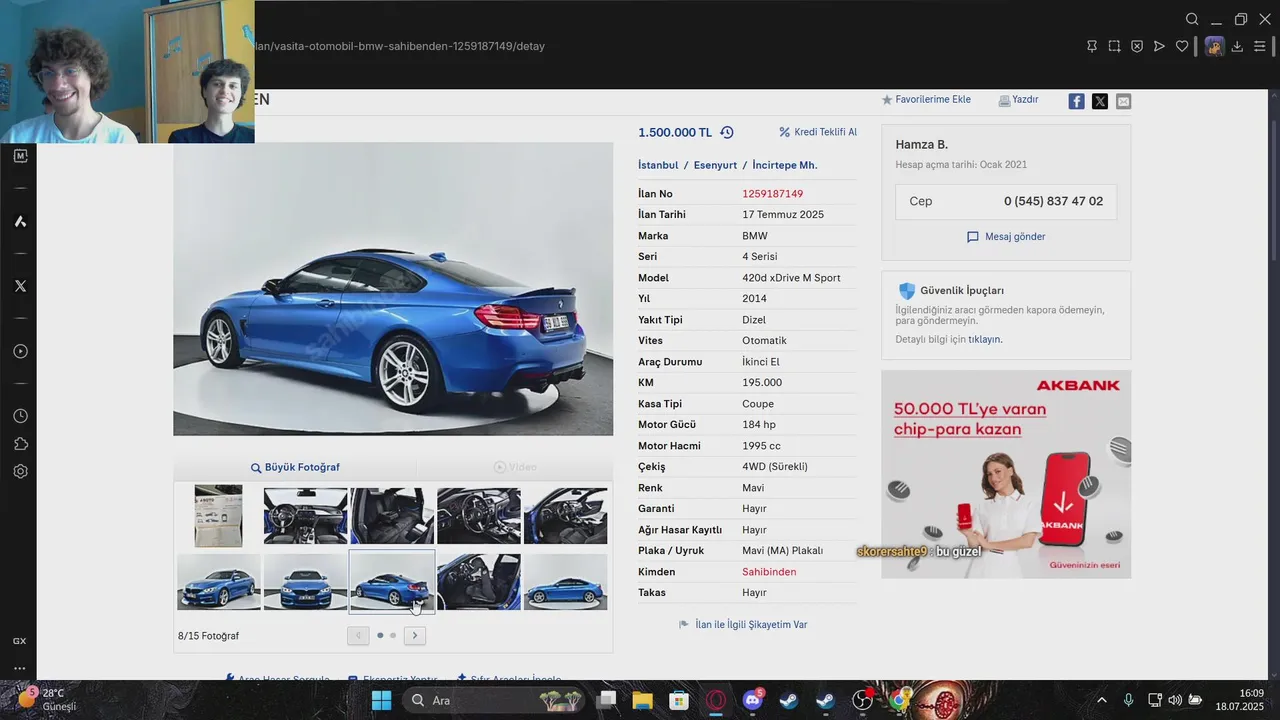Switch to the Video tab
The height and width of the screenshot is (720, 1280).
coord(515,467)
